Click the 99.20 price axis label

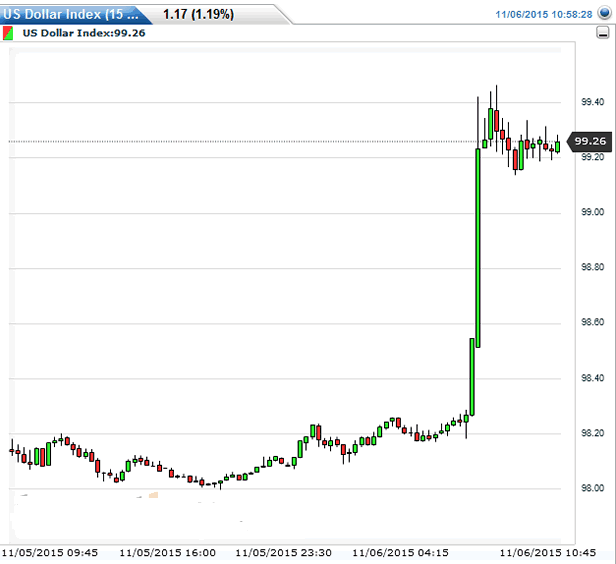[592, 157]
